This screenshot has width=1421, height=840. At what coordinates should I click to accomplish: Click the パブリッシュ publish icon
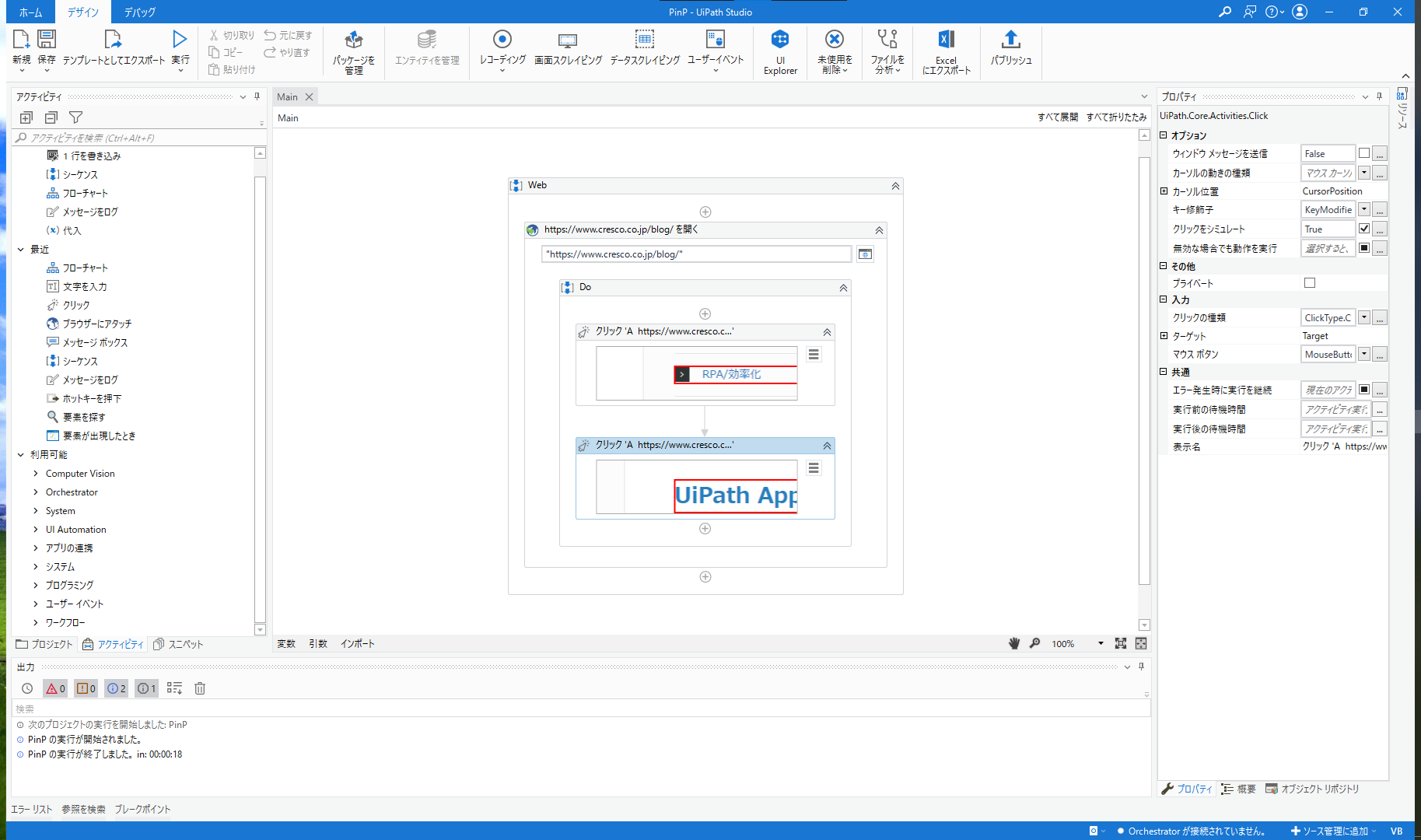(x=1011, y=39)
